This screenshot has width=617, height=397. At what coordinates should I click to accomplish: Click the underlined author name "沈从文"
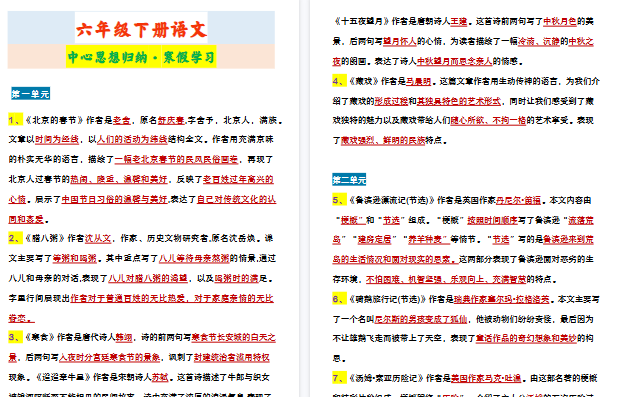[x=98, y=238]
